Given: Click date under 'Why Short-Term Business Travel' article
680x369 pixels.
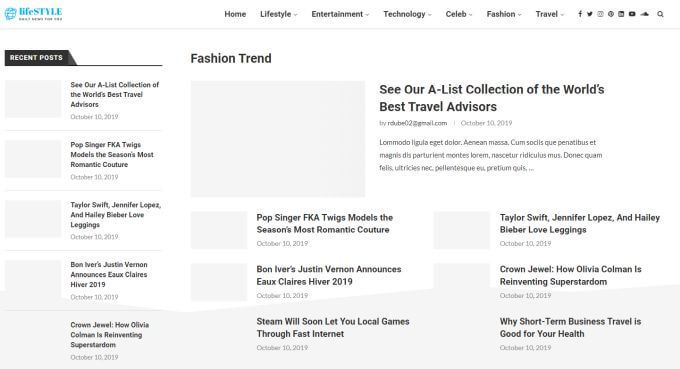Looking at the screenshot, I should point(525,348).
